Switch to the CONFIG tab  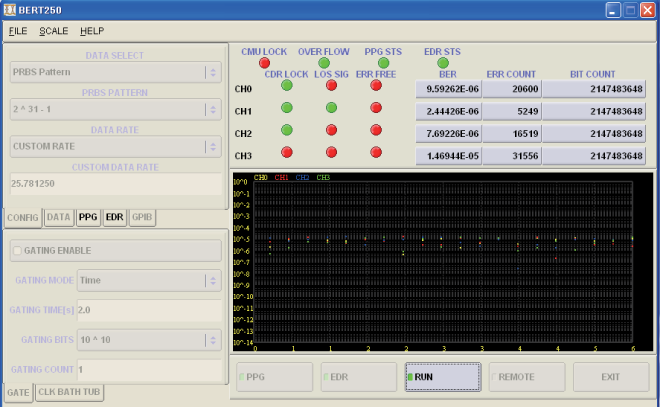pos(23,218)
